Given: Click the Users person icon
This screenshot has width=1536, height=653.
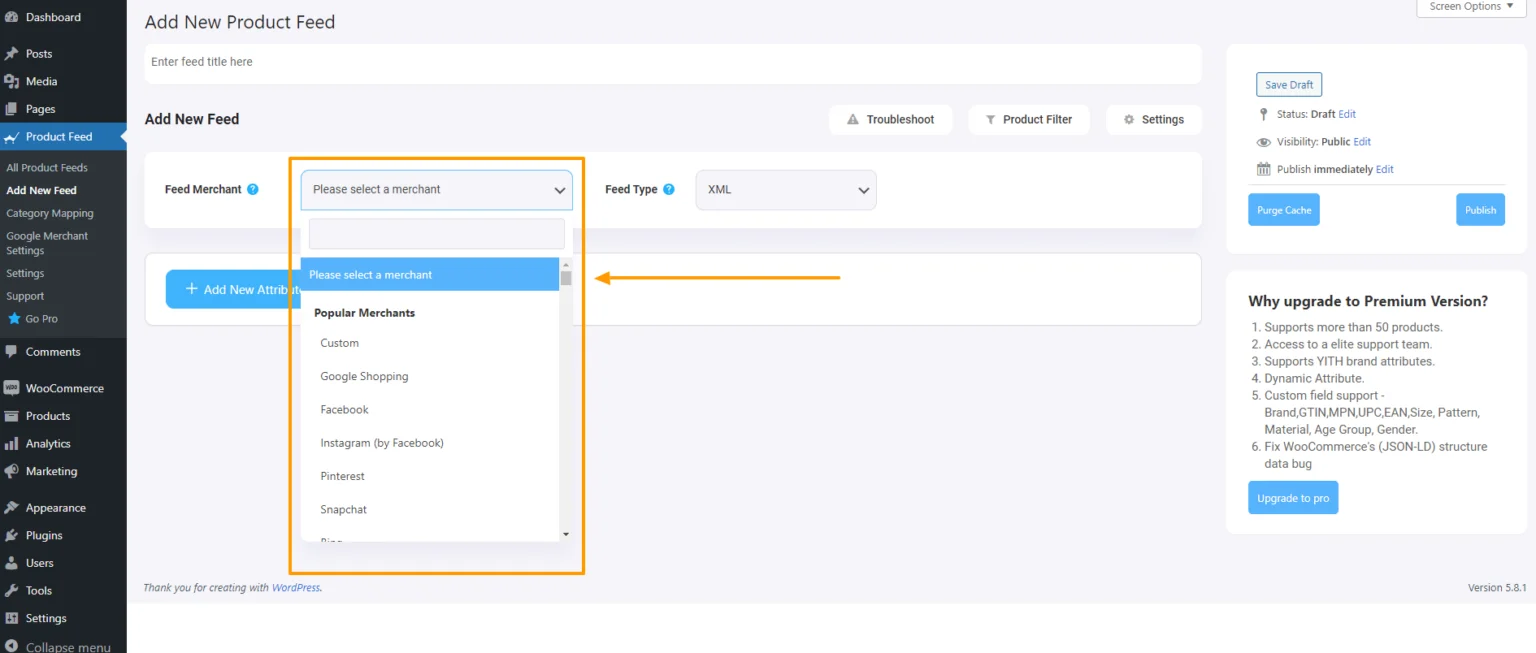Looking at the screenshot, I should (12, 563).
